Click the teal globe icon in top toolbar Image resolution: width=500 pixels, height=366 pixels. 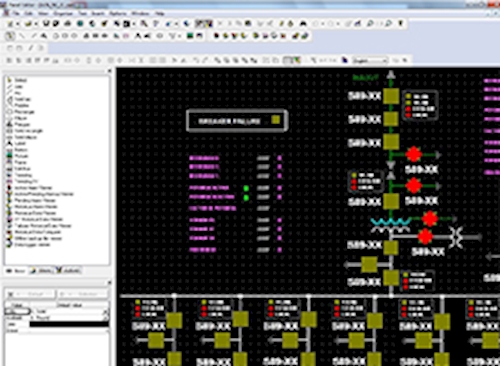tap(80, 24)
